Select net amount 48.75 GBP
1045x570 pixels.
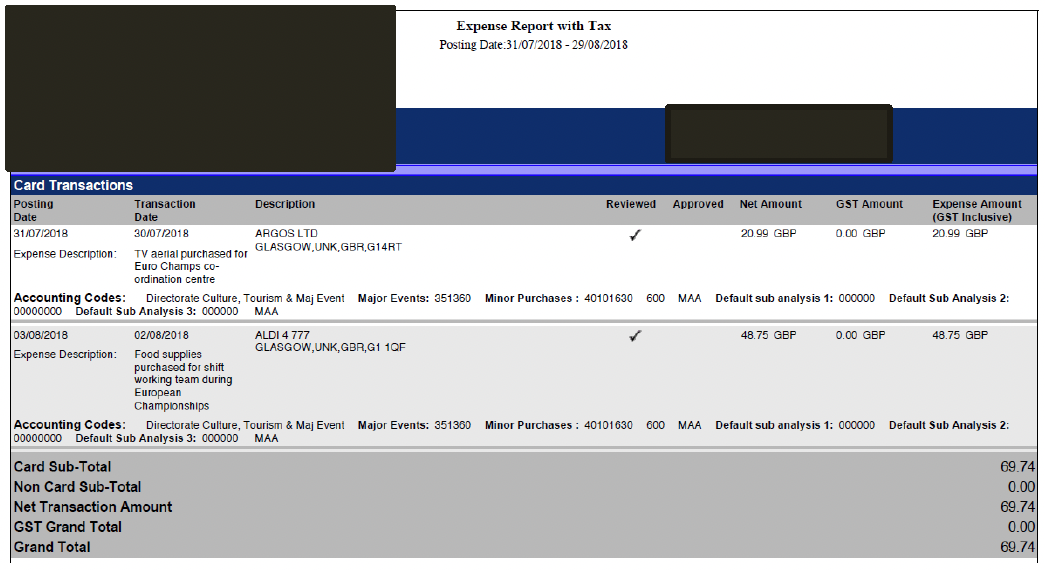coord(768,335)
